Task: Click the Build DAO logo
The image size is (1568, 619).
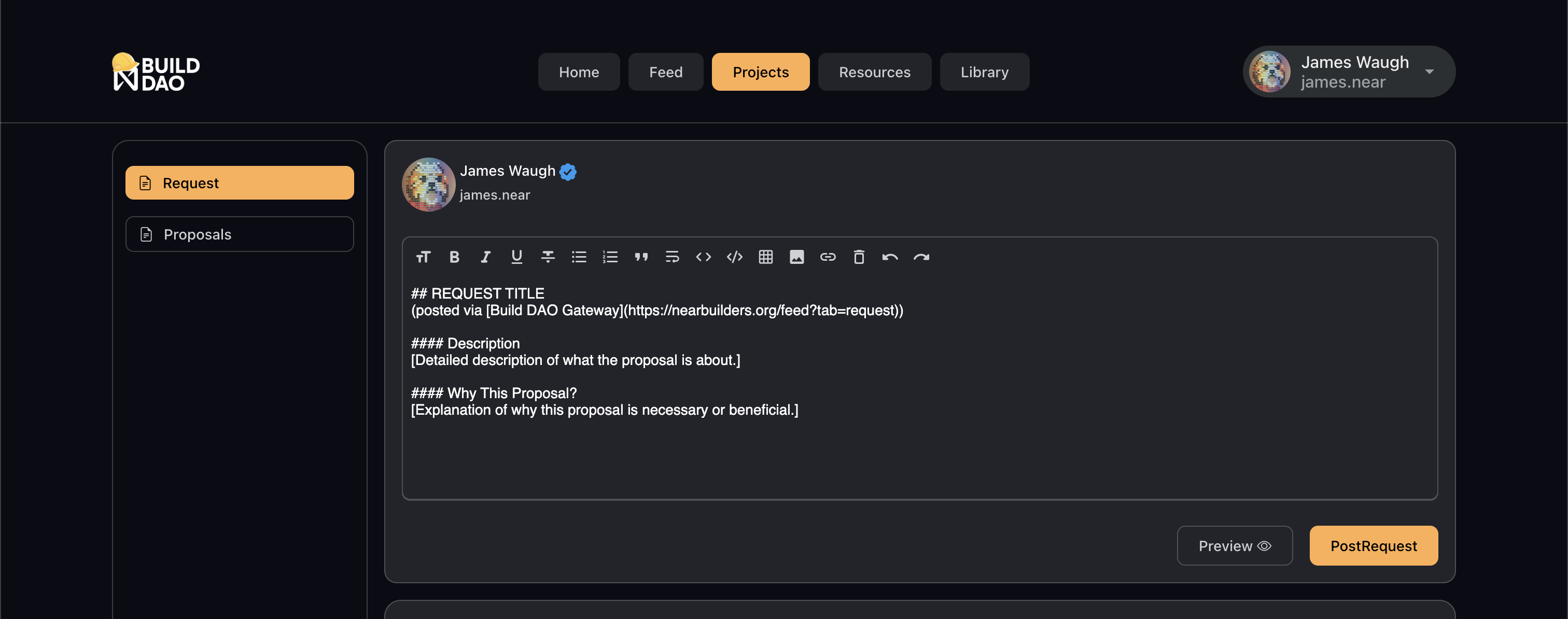Action: (156, 72)
